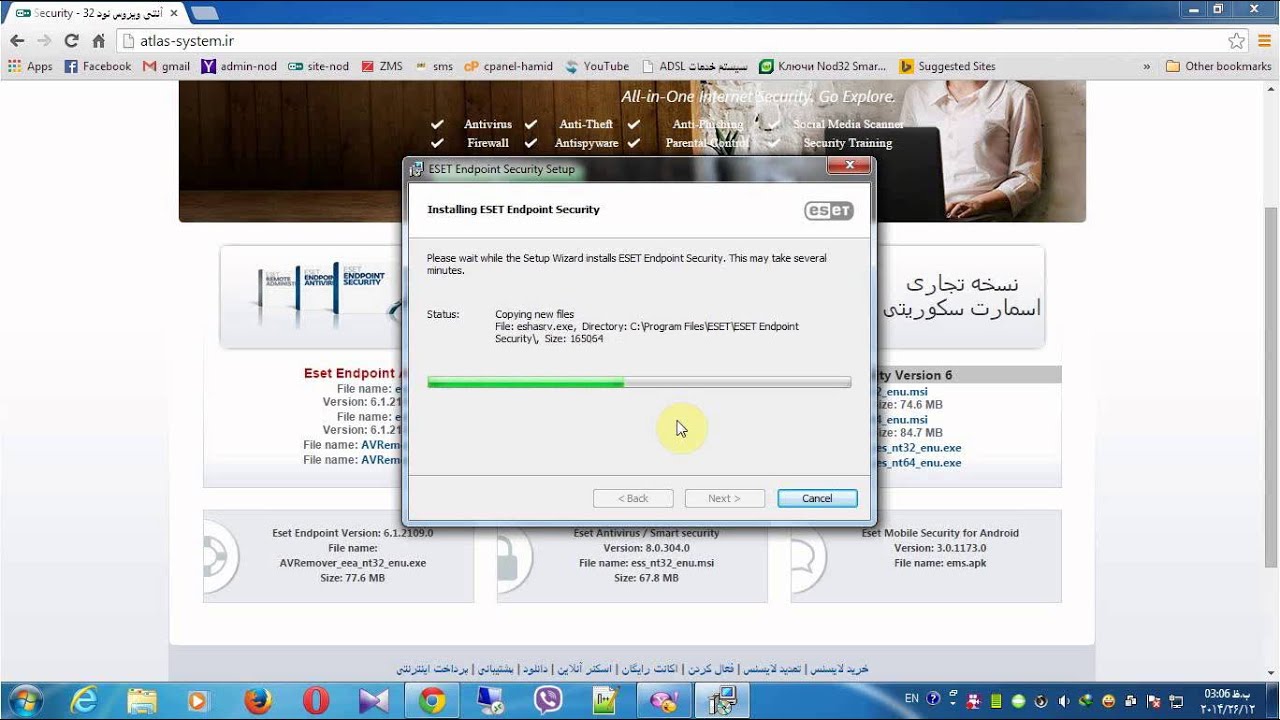Open Visual Studio from the taskbar
The width and height of the screenshot is (1280, 720).
(374, 701)
